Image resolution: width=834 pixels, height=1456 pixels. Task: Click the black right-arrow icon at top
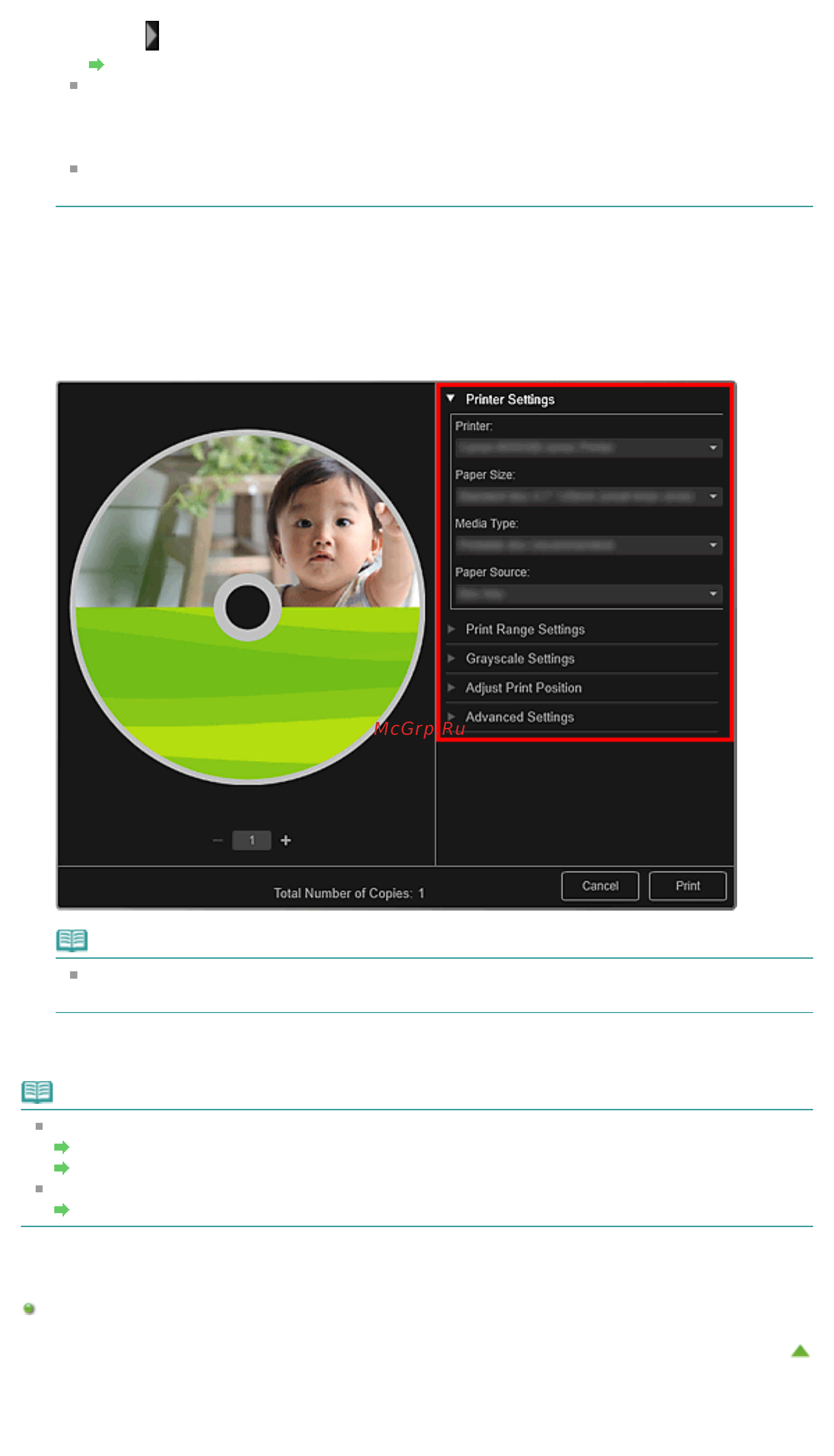click(x=152, y=36)
